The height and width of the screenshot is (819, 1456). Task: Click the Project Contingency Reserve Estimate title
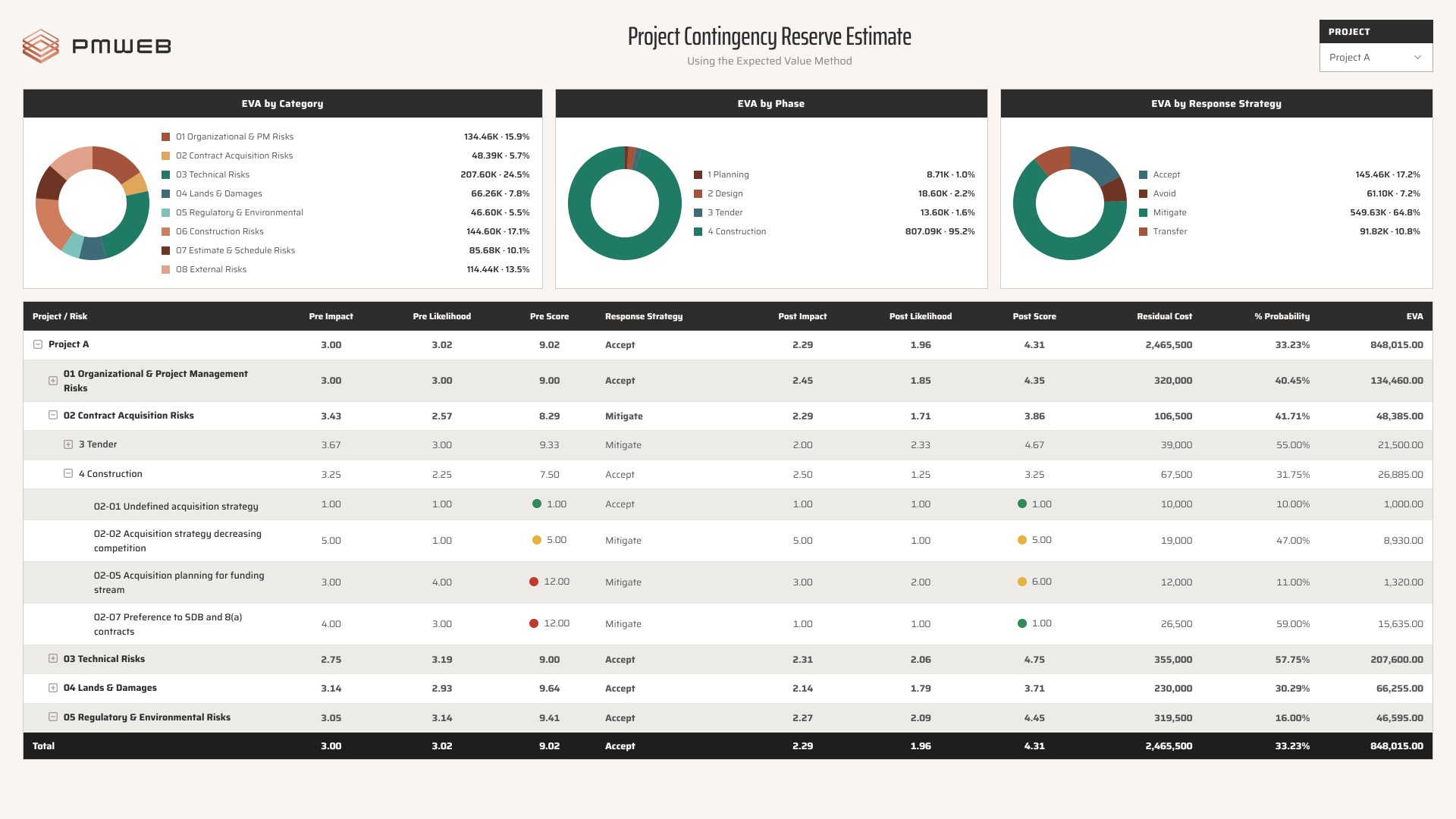770,36
